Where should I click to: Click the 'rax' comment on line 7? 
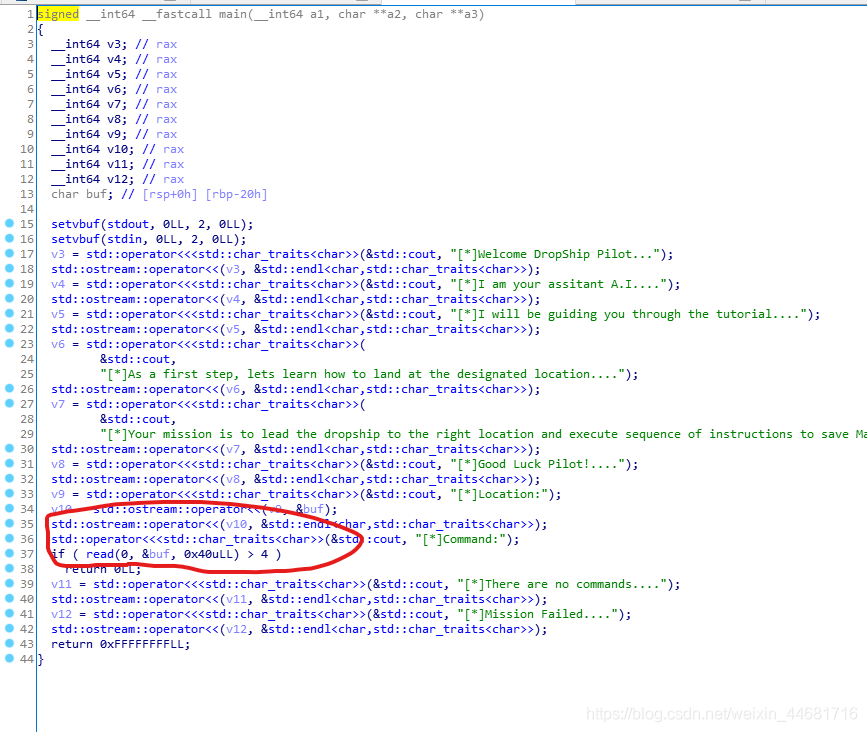tap(166, 104)
